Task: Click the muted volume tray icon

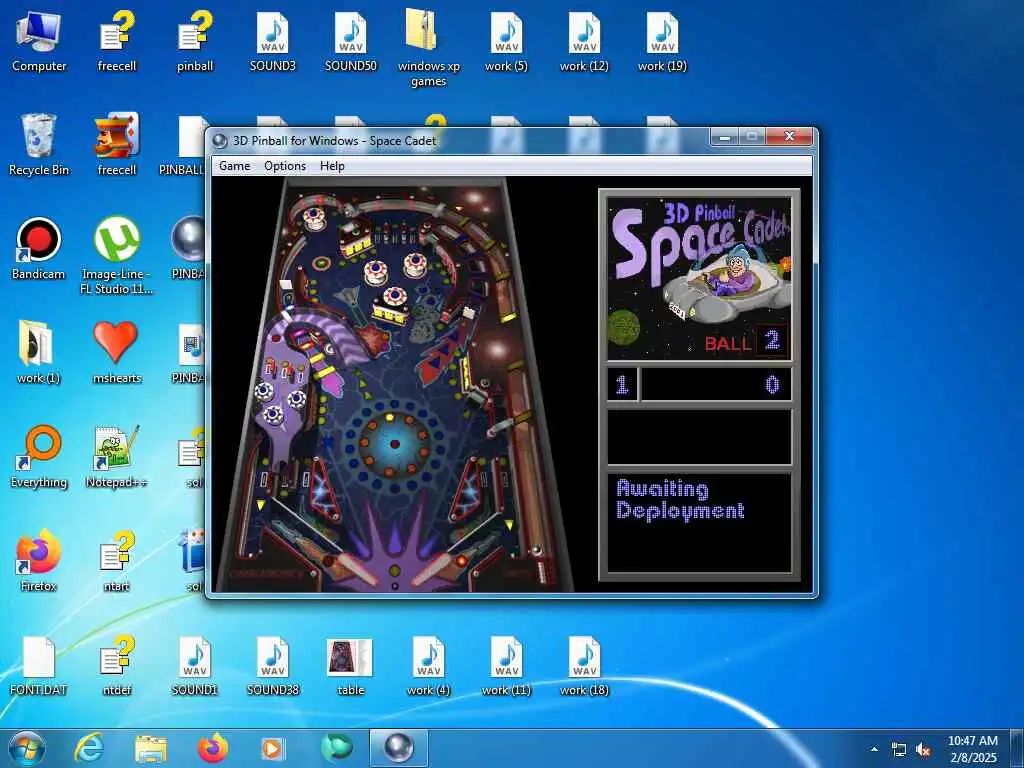Action: (x=923, y=749)
